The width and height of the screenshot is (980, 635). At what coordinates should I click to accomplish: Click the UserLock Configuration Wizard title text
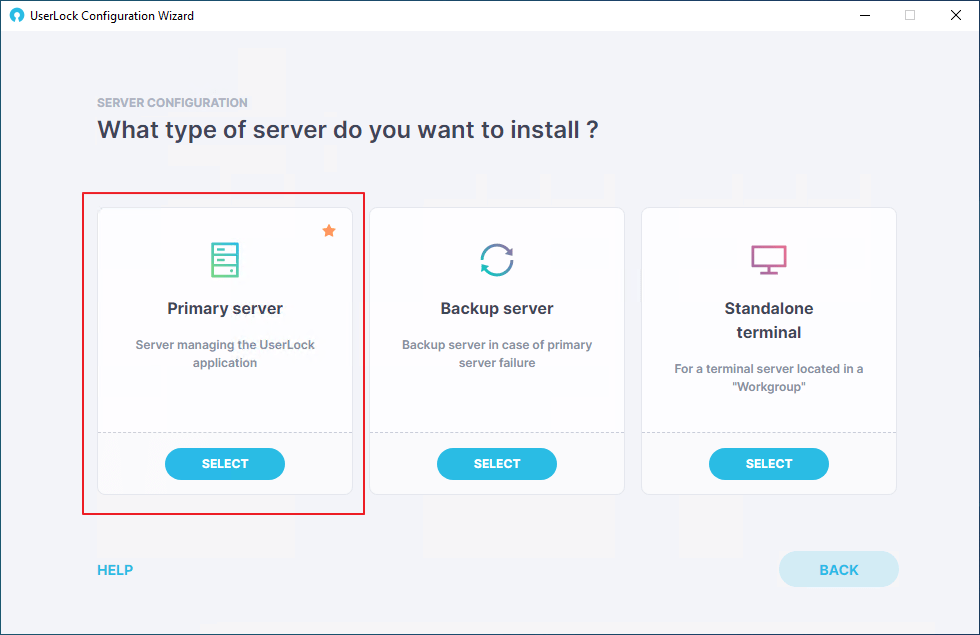coord(112,16)
